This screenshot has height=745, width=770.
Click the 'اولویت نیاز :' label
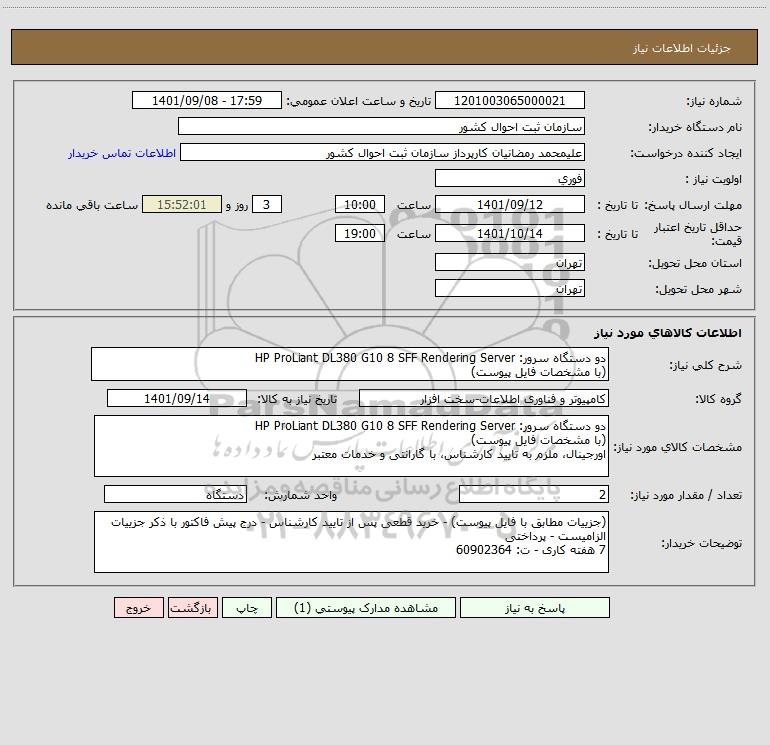coord(713,179)
